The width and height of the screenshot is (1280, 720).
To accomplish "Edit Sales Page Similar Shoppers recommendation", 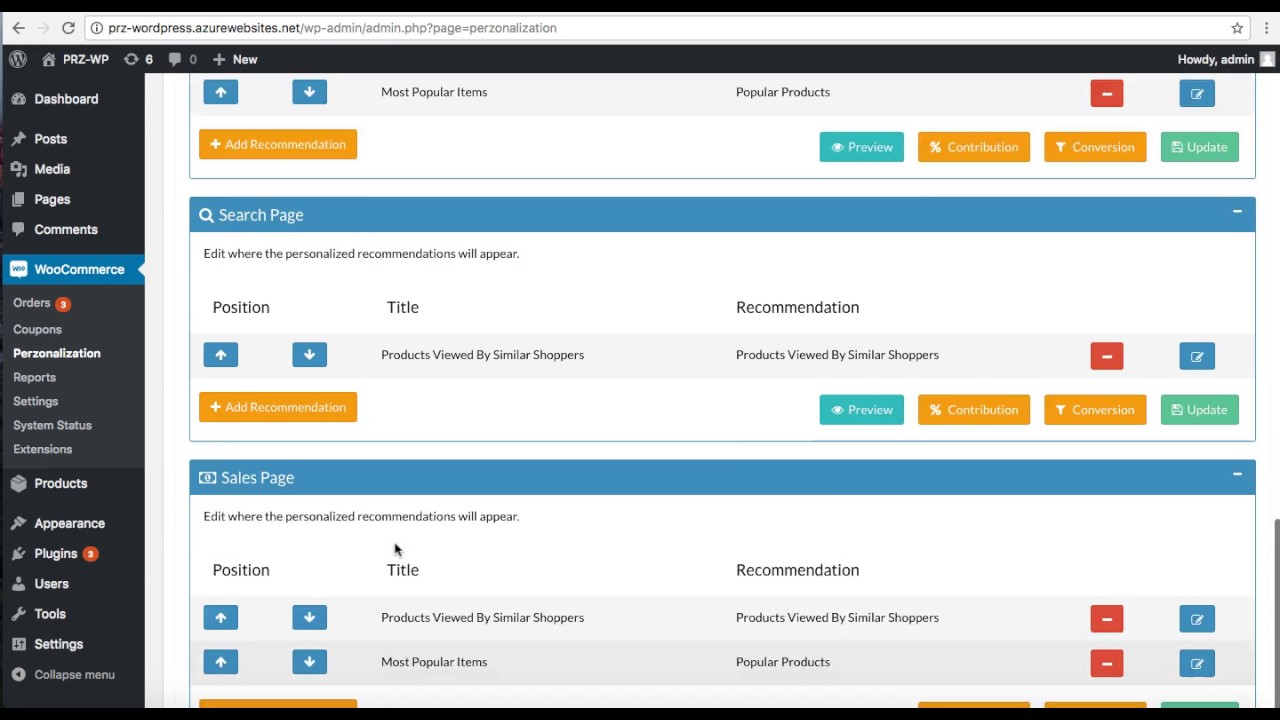I will (1197, 620).
